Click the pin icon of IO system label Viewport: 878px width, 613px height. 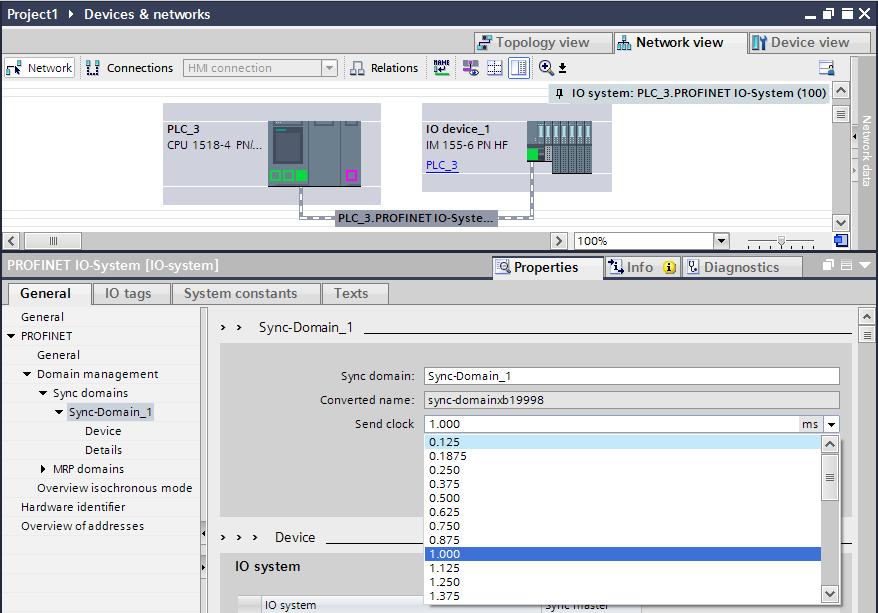point(559,93)
